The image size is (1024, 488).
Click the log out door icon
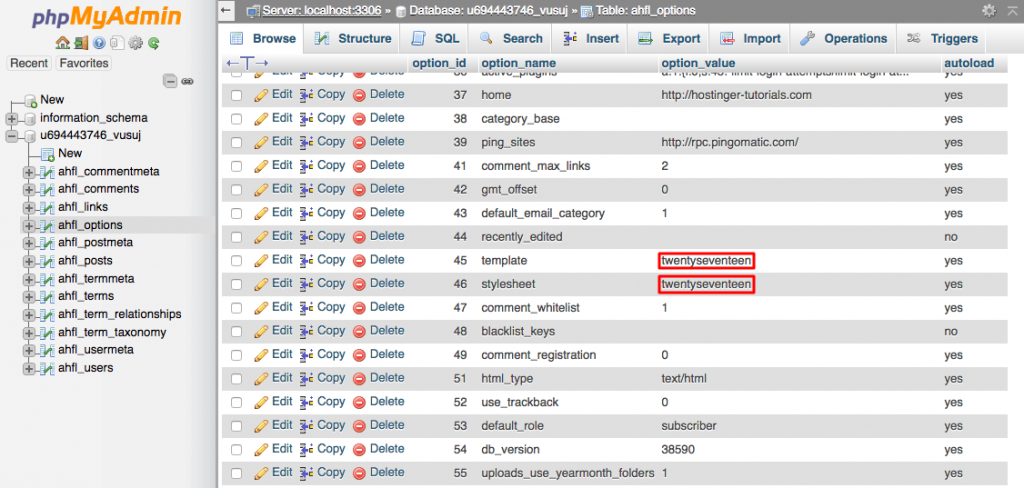(x=81, y=43)
